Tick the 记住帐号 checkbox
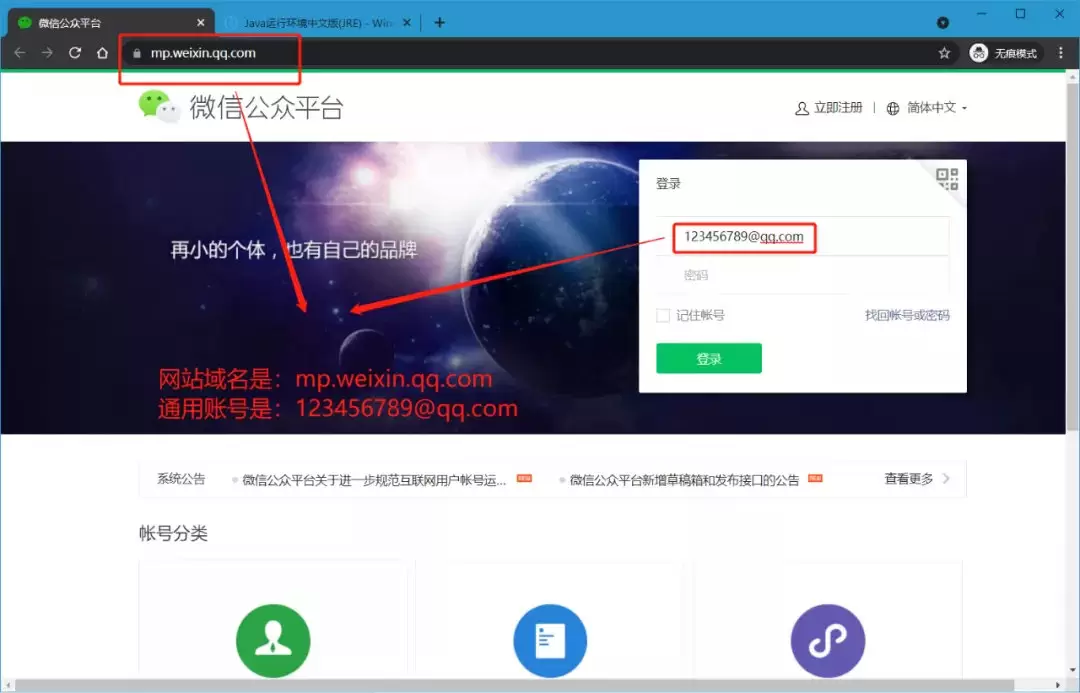 pyautogui.click(x=663, y=316)
